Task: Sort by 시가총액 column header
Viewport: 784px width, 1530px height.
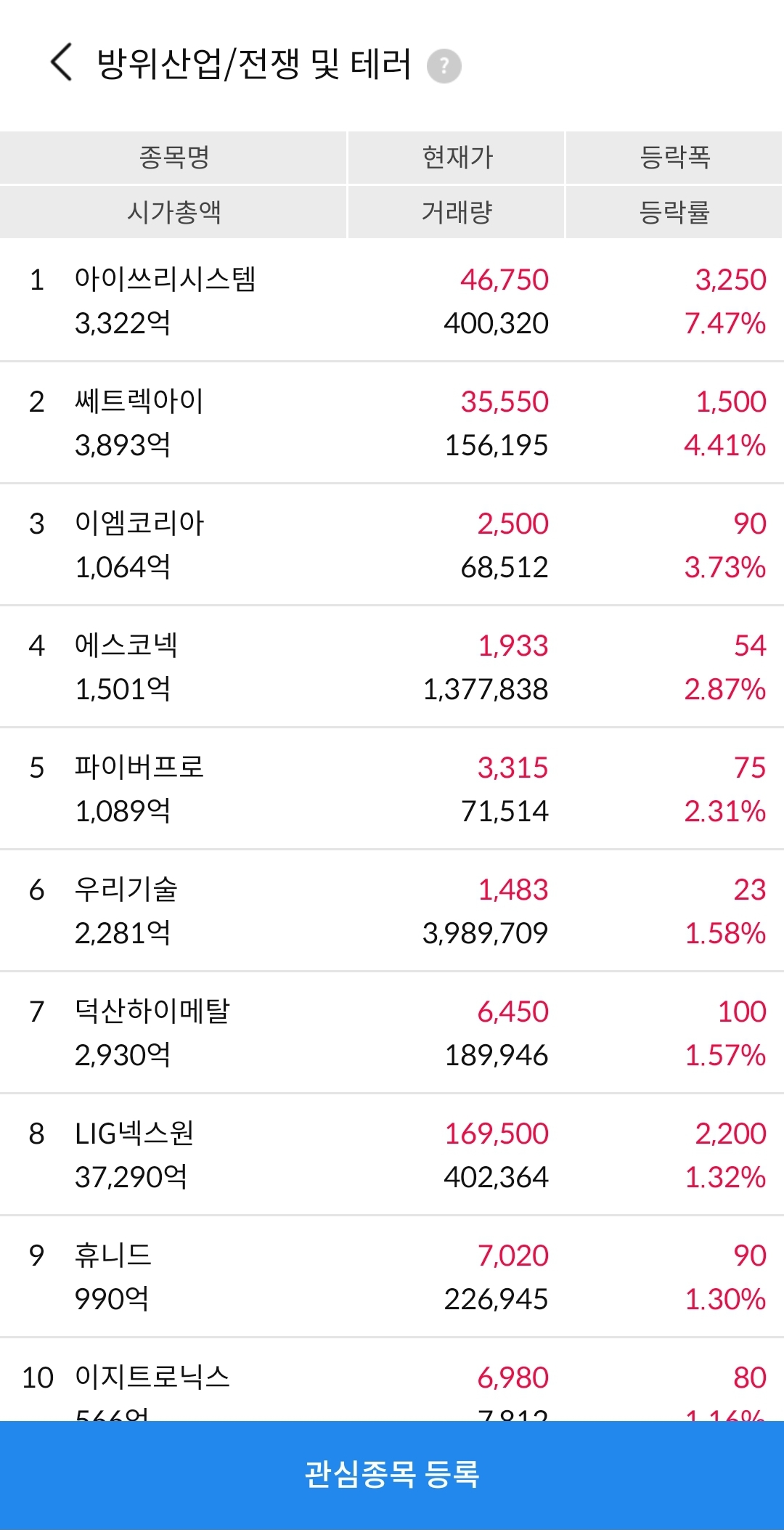Action: [173, 212]
